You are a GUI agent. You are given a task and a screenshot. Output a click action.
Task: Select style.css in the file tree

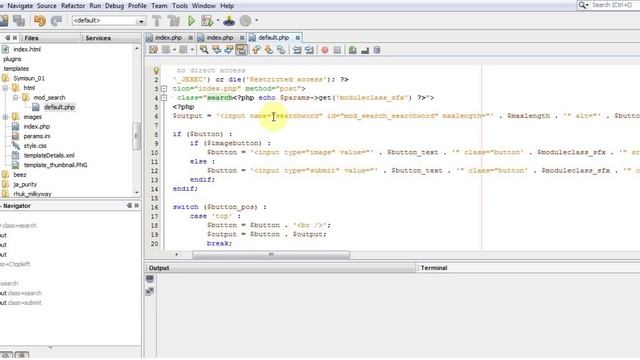point(35,146)
